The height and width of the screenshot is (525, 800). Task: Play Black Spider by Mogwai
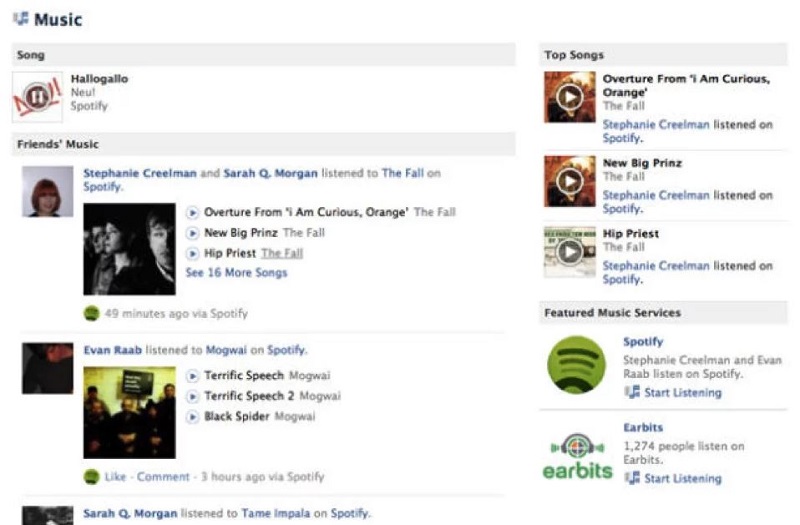coord(192,417)
